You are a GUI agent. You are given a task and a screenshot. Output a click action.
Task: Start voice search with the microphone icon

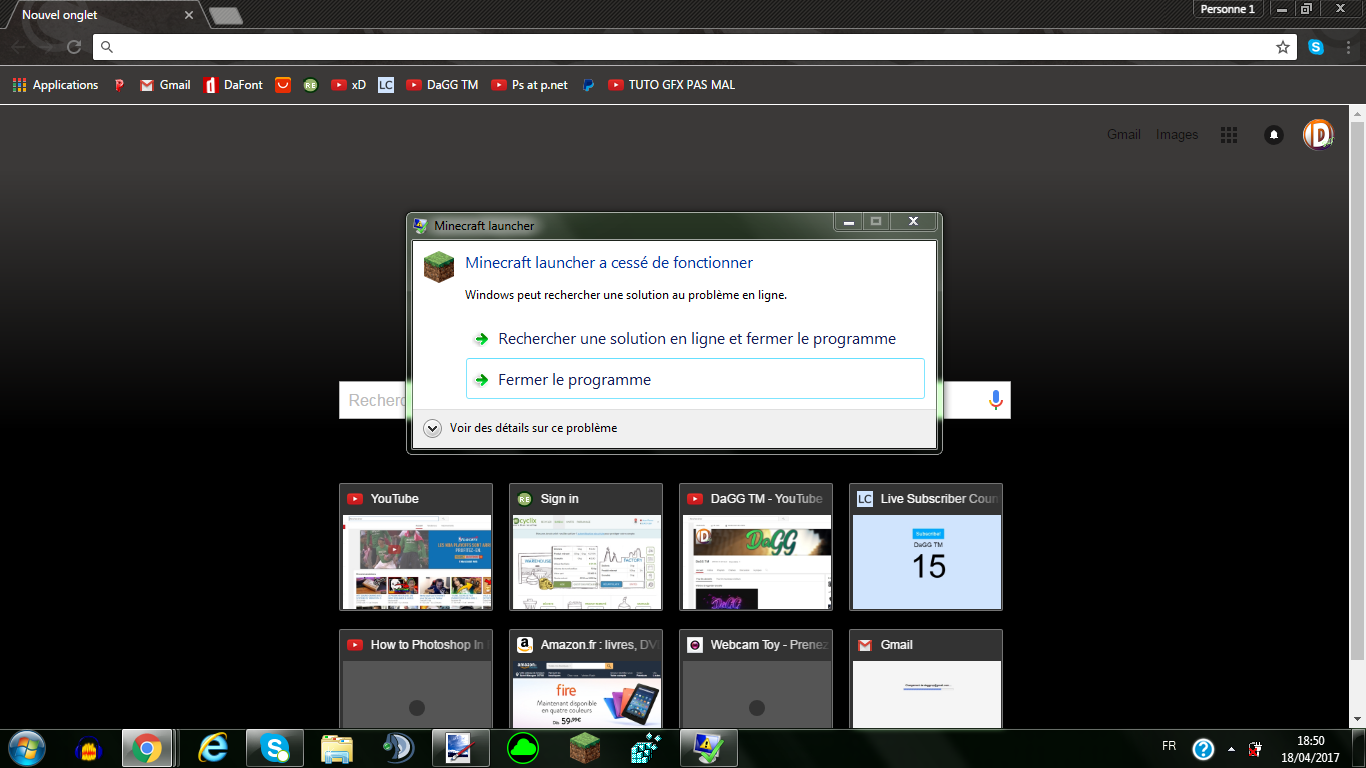click(x=995, y=400)
